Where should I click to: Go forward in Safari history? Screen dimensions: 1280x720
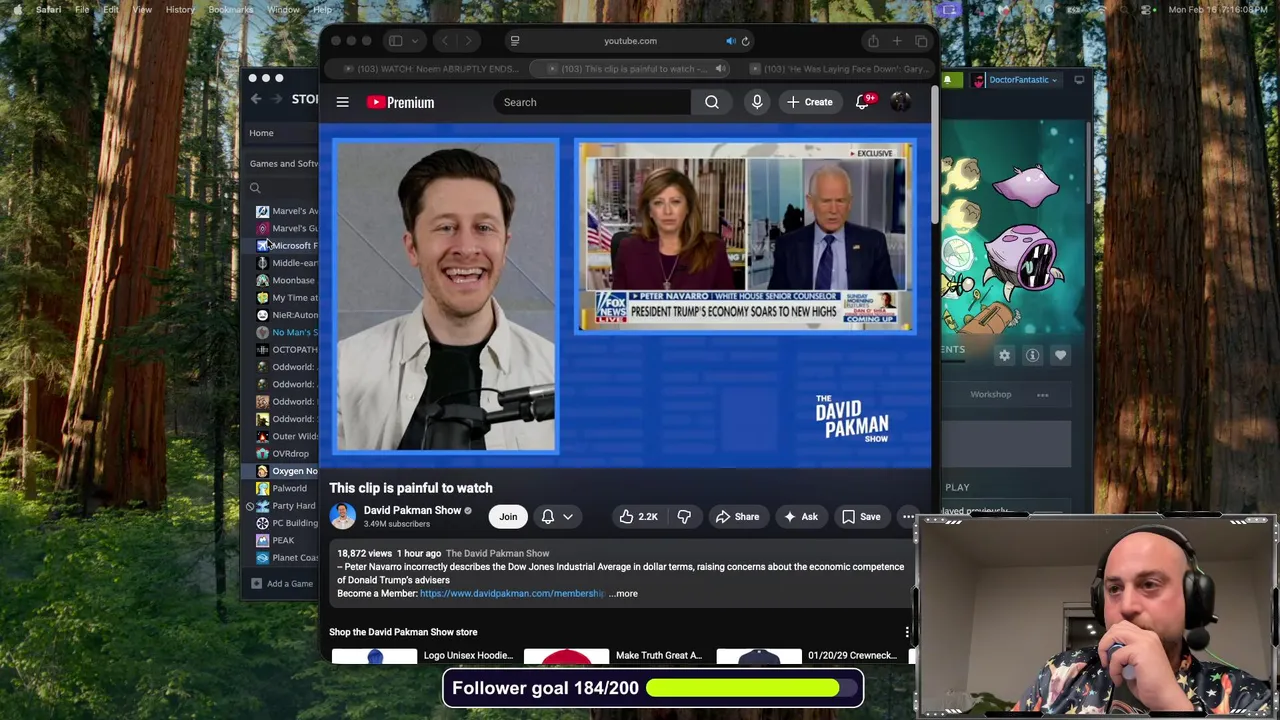[x=467, y=41]
